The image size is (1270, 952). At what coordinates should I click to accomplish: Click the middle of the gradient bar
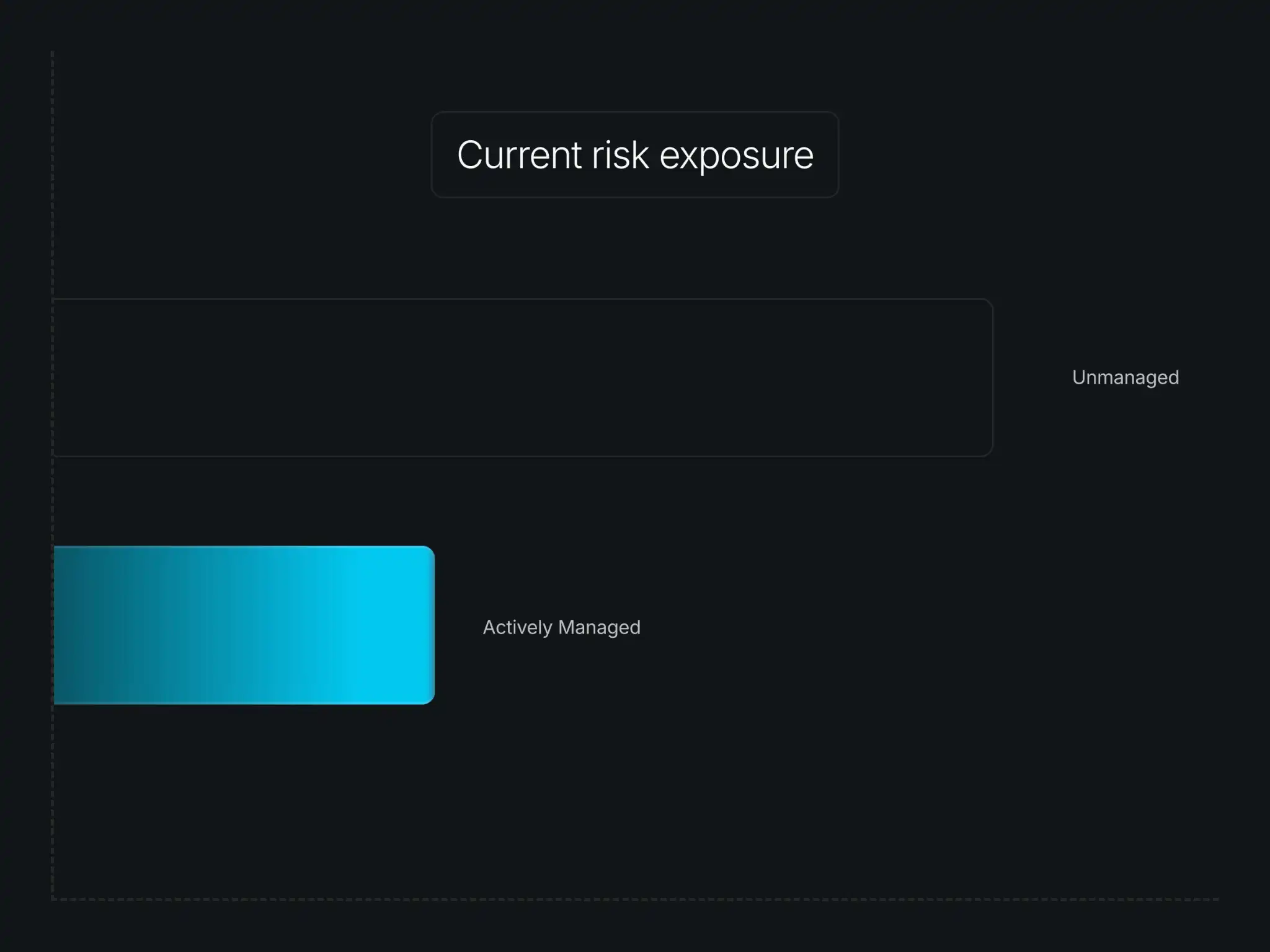[244, 625]
